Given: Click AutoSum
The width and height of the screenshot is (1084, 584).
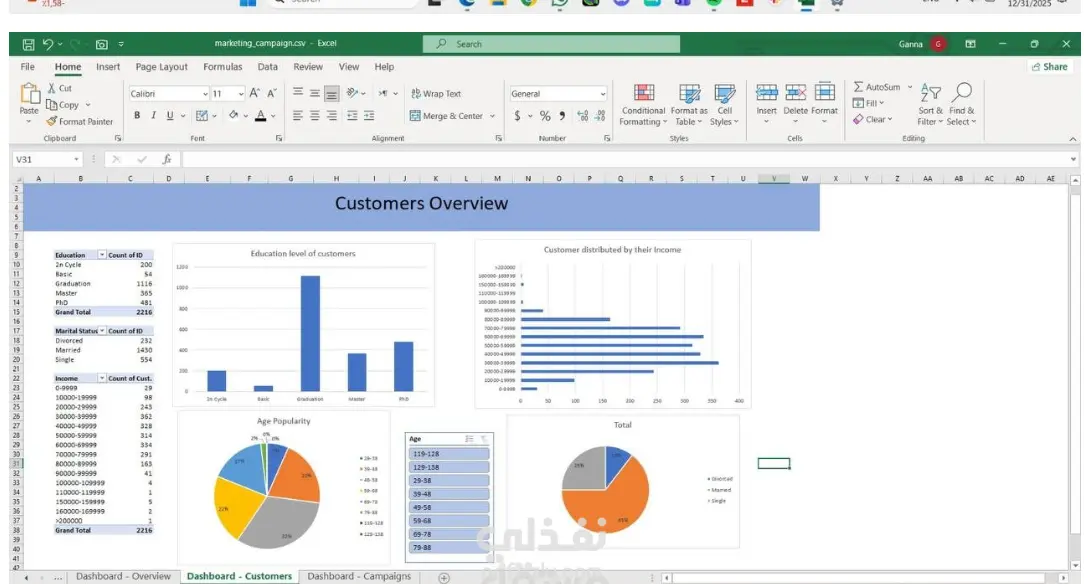Looking at the screenshot, I should (877, 87).
